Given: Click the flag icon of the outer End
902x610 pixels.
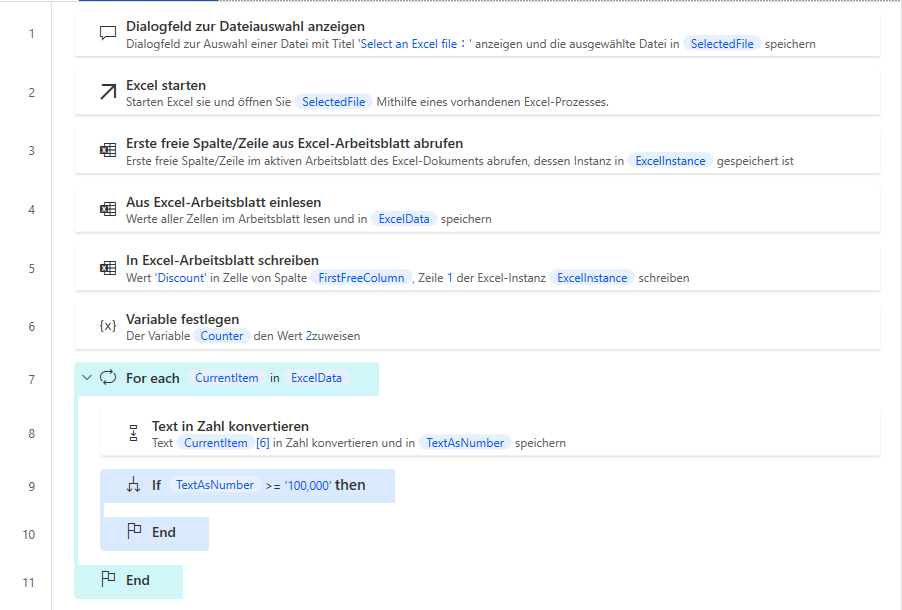Looking at the screenshot, I should [x=108, y=580].
